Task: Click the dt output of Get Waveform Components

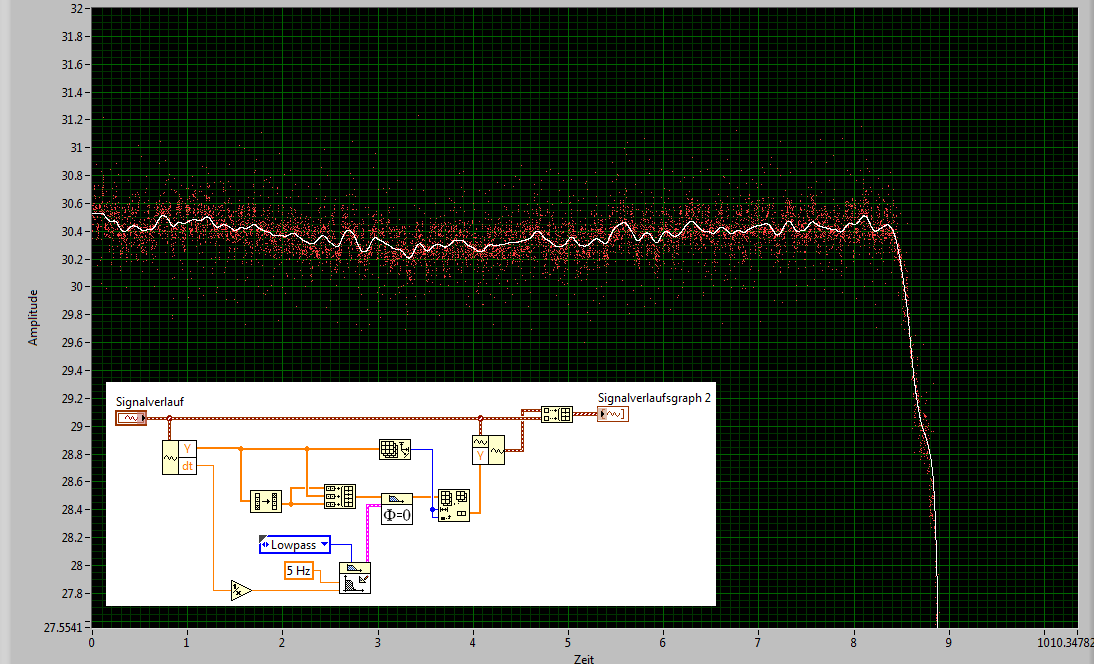Action: tap(188, 466)
